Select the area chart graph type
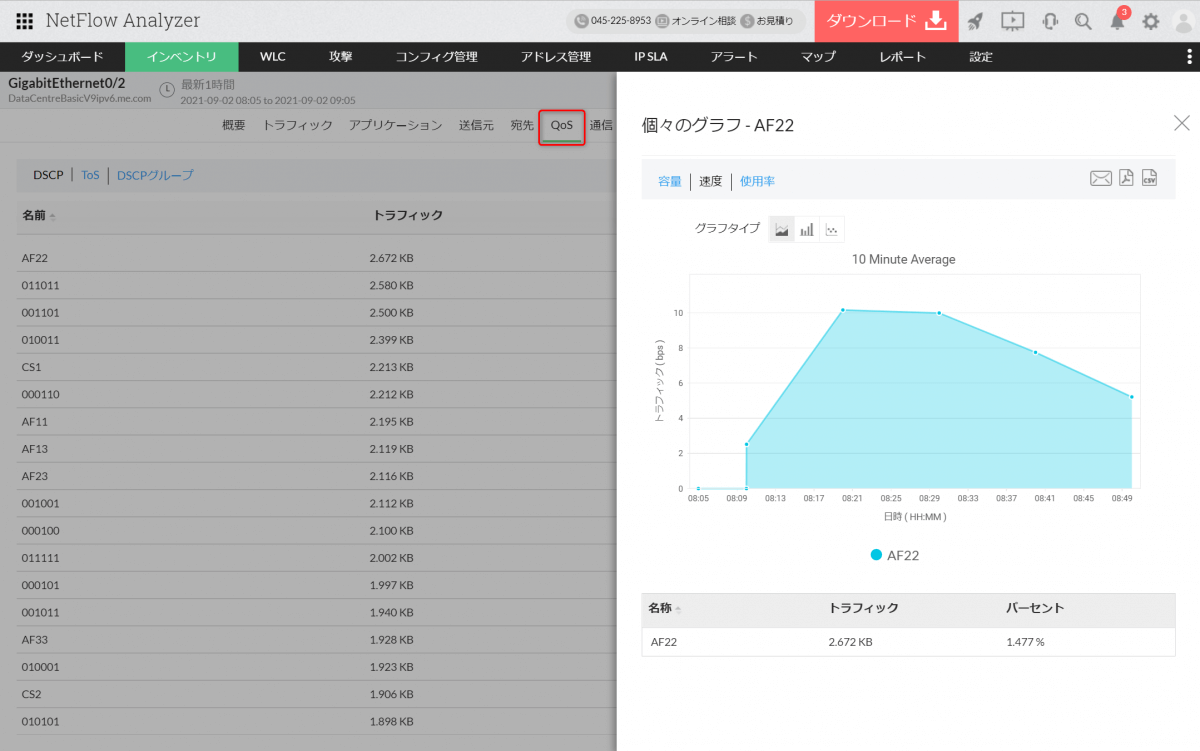1200x751 pixels. point(782,230)
